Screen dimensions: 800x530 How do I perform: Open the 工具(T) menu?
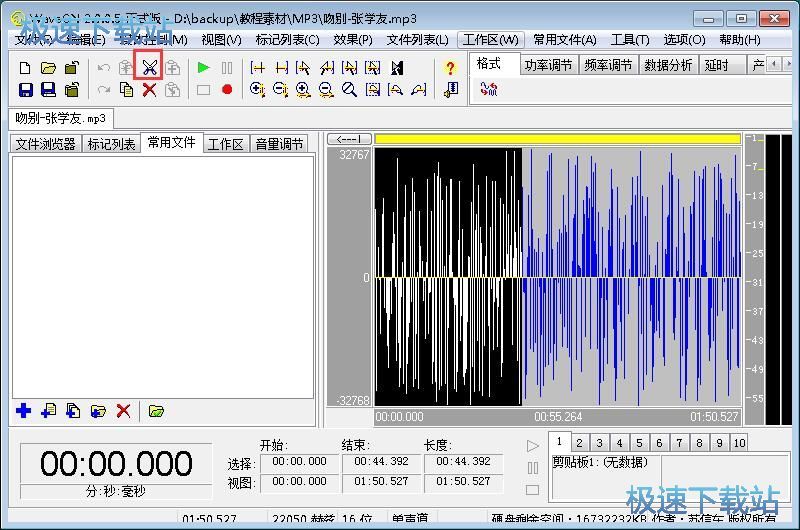point(630,40)
